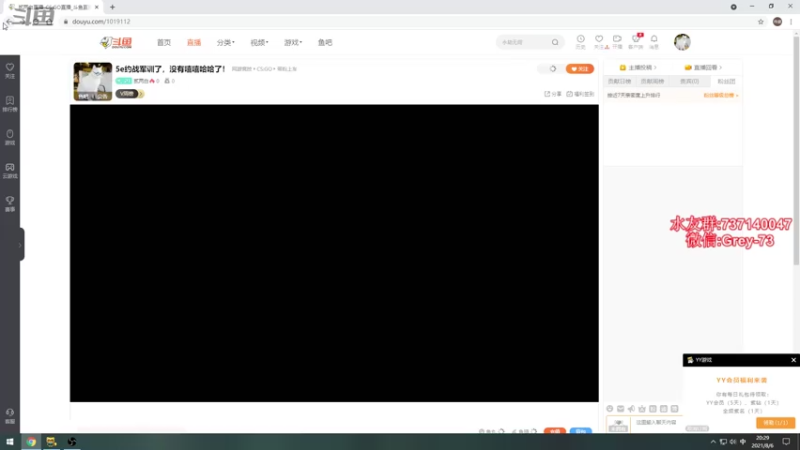The image size is (800, 450).
Task: Expand the 游戏 games dropdown
Action: pyautogui.click(x=293, y=42)
